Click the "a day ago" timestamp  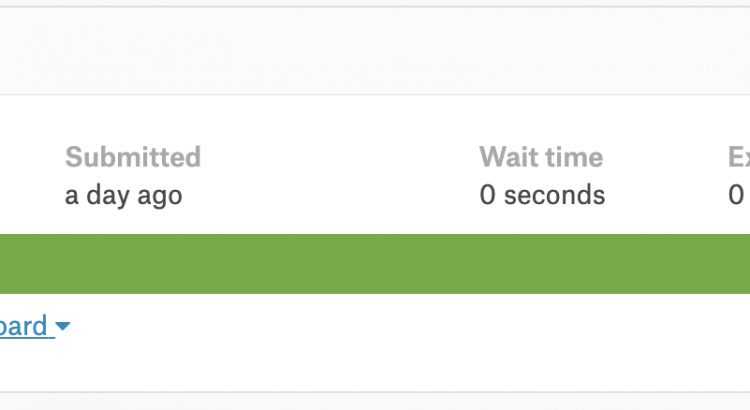tap(123, 194)
